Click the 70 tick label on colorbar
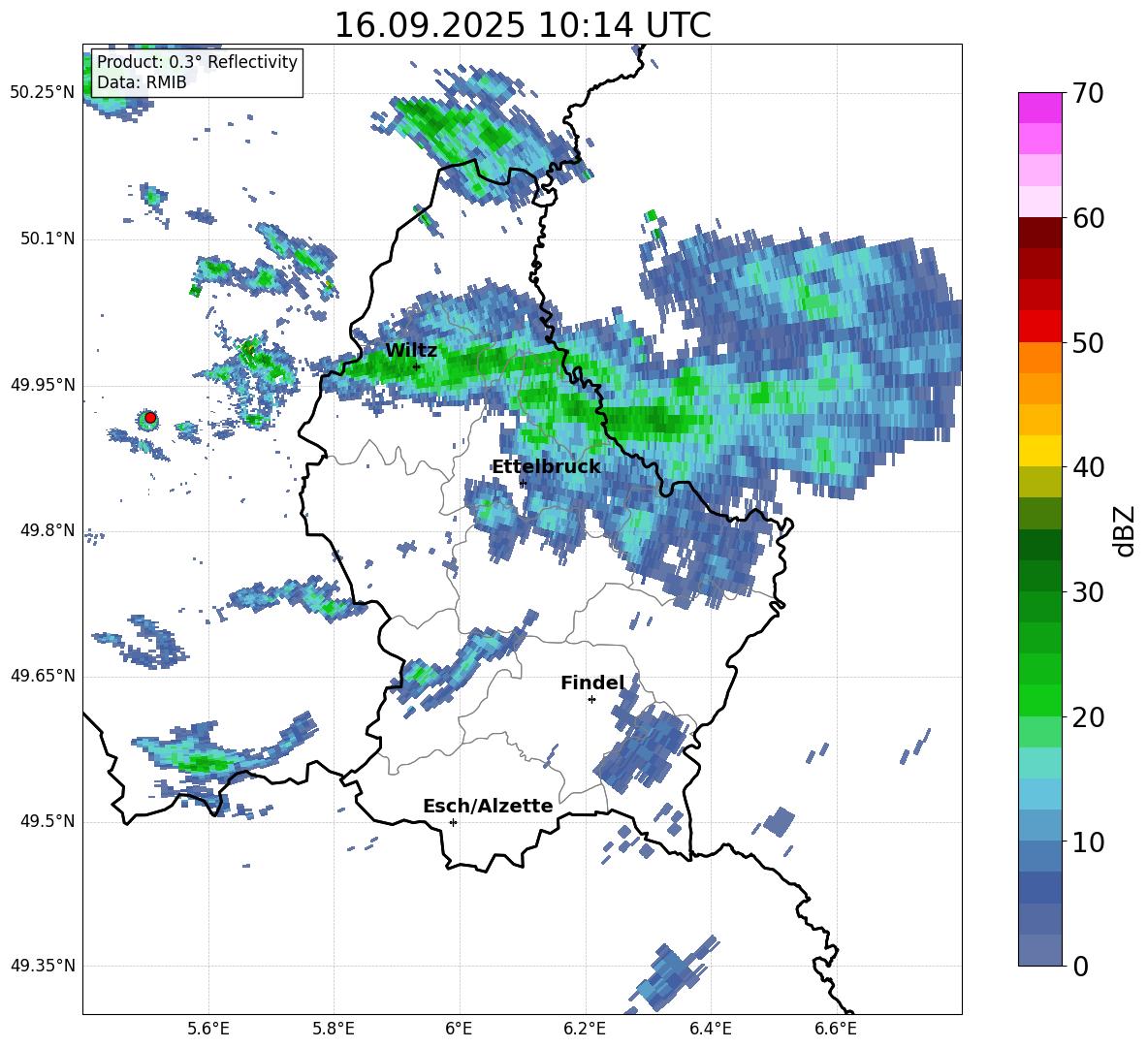This screenshot has height=1048, width=1148. click(x=1088, y=94)
